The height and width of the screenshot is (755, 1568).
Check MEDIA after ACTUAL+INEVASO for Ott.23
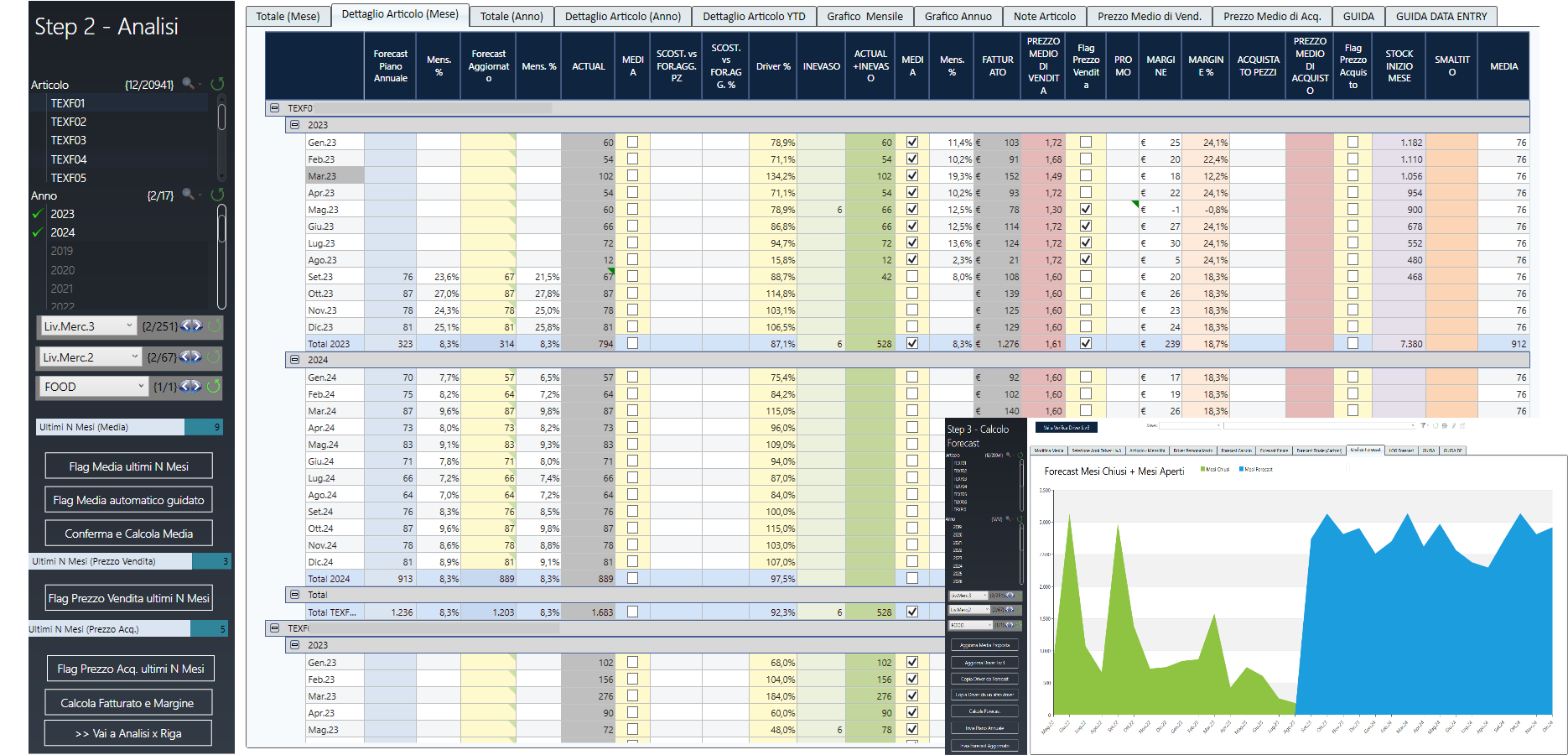912,293
